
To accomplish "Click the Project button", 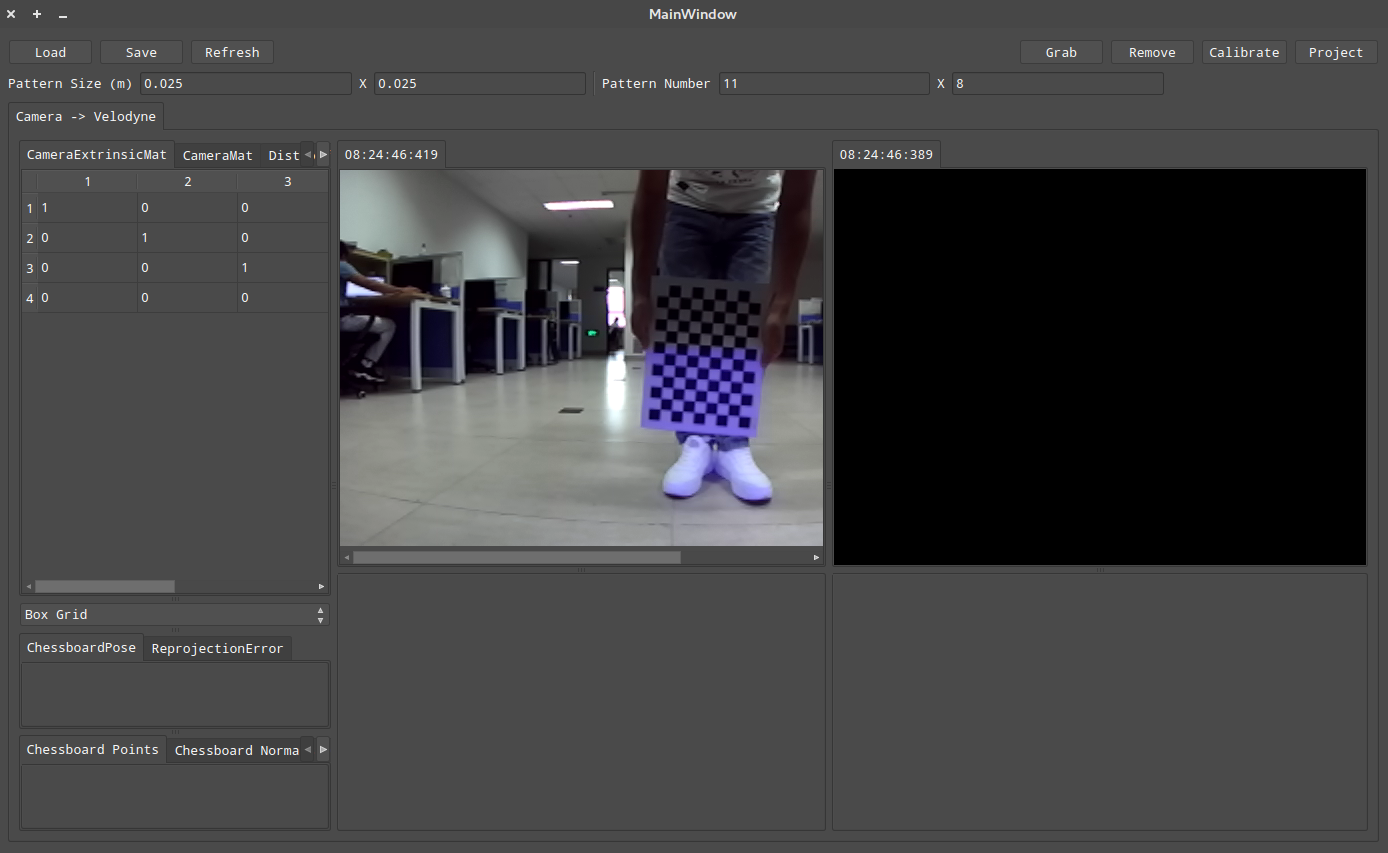I will (x=1335, y=52).
